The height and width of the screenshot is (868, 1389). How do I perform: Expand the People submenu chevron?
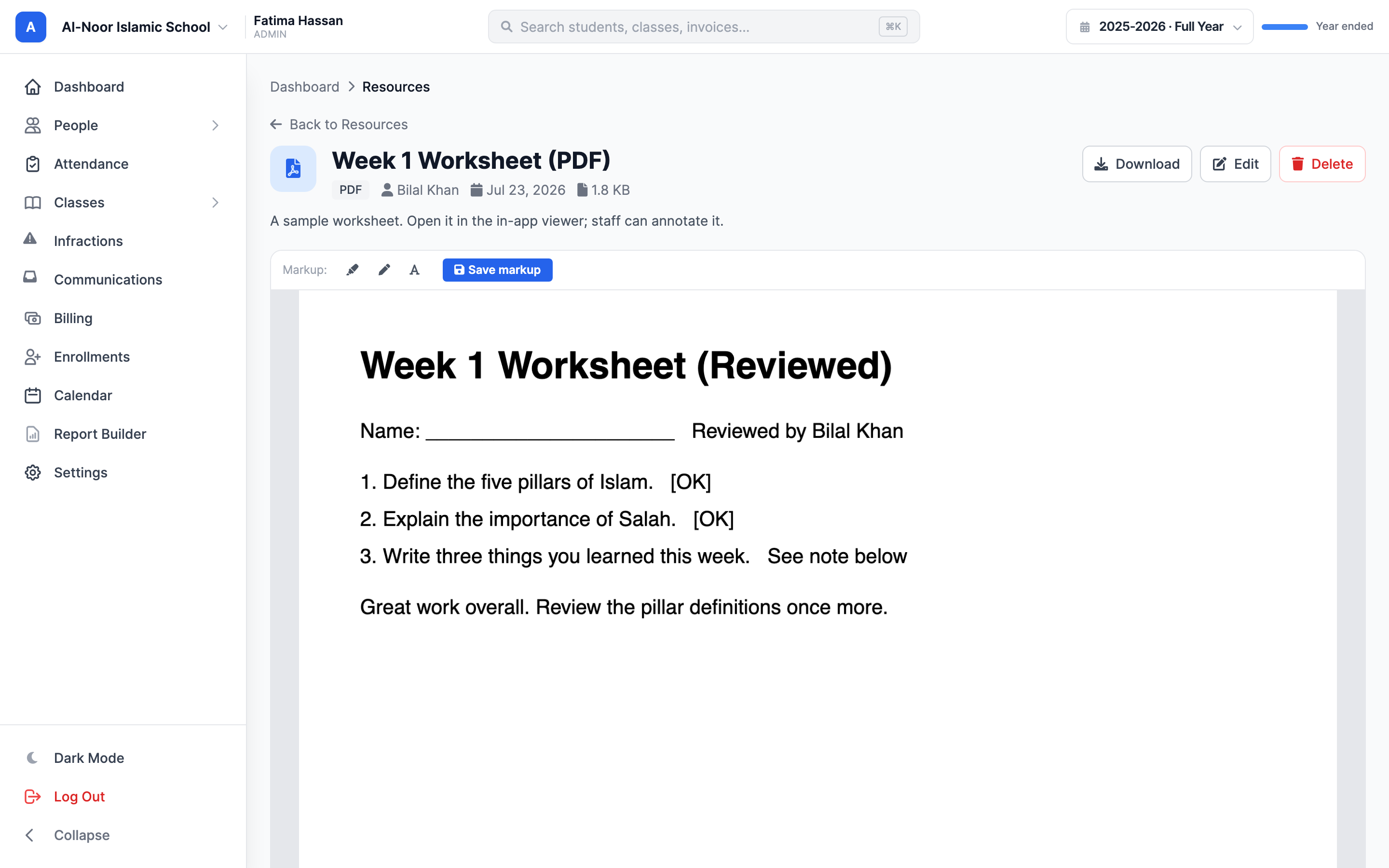point(215,125)
